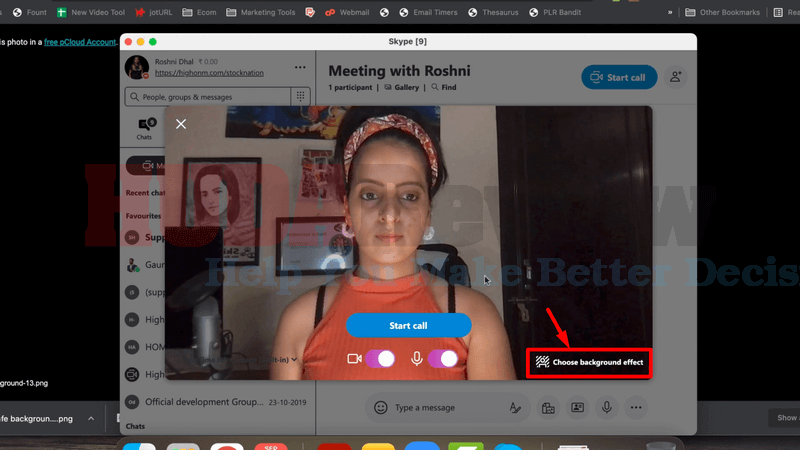Open the HOM chat in sidebar
The height and width of the screenshot is (450, 800).
pyautogui.click(x=145, y=347)
